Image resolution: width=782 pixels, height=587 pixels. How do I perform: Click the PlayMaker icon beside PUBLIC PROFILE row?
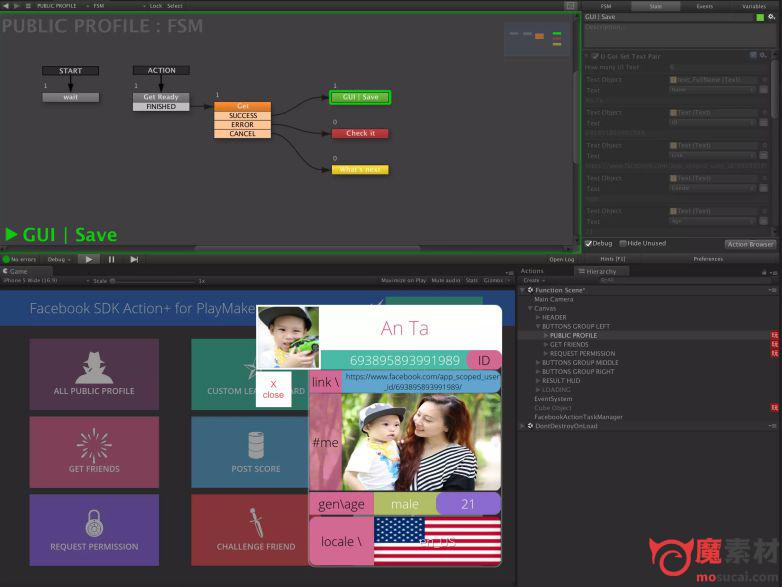[775, 335]
